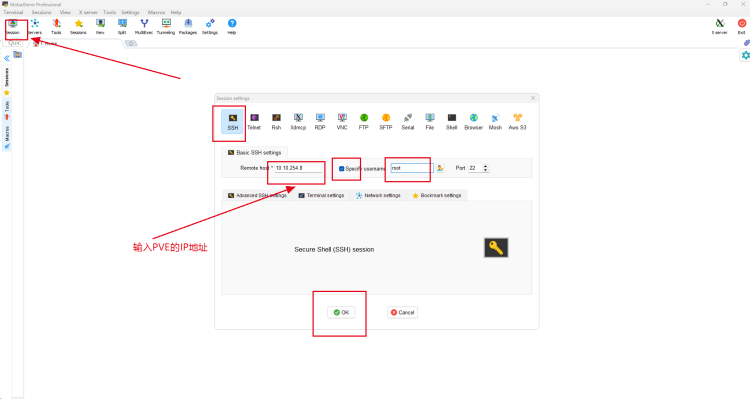Select the RDP session icon
750x399 pixels.
point(320,122)
